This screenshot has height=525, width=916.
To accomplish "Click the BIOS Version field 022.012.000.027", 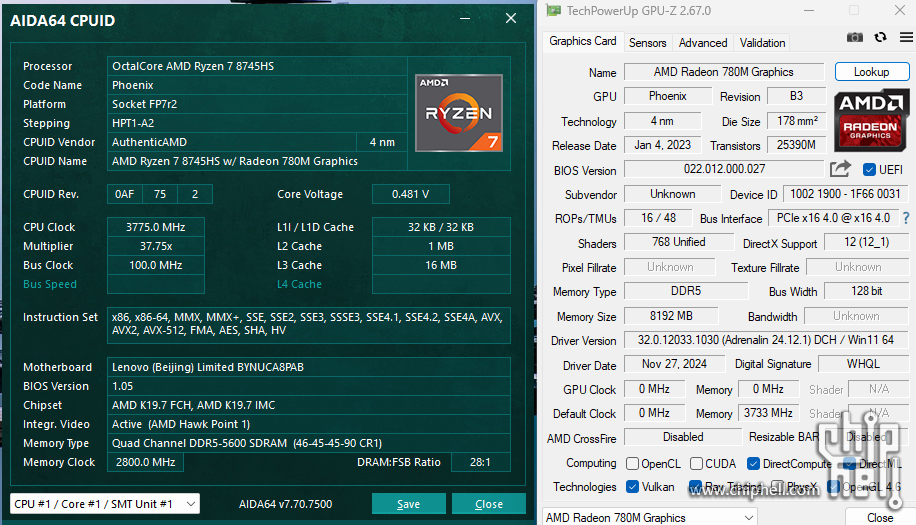I will [x=724, y=169].
